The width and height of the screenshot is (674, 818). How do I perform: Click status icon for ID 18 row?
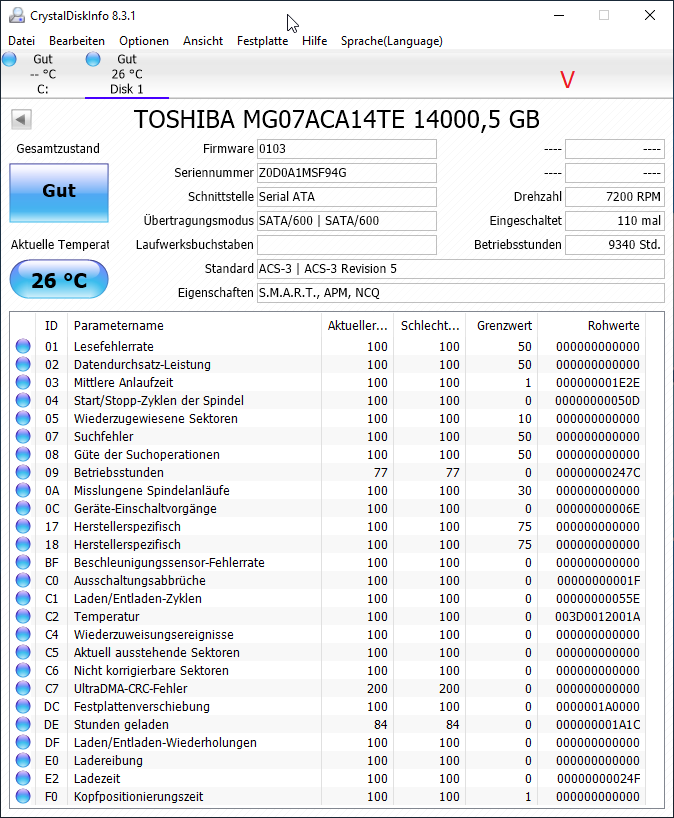23,544
